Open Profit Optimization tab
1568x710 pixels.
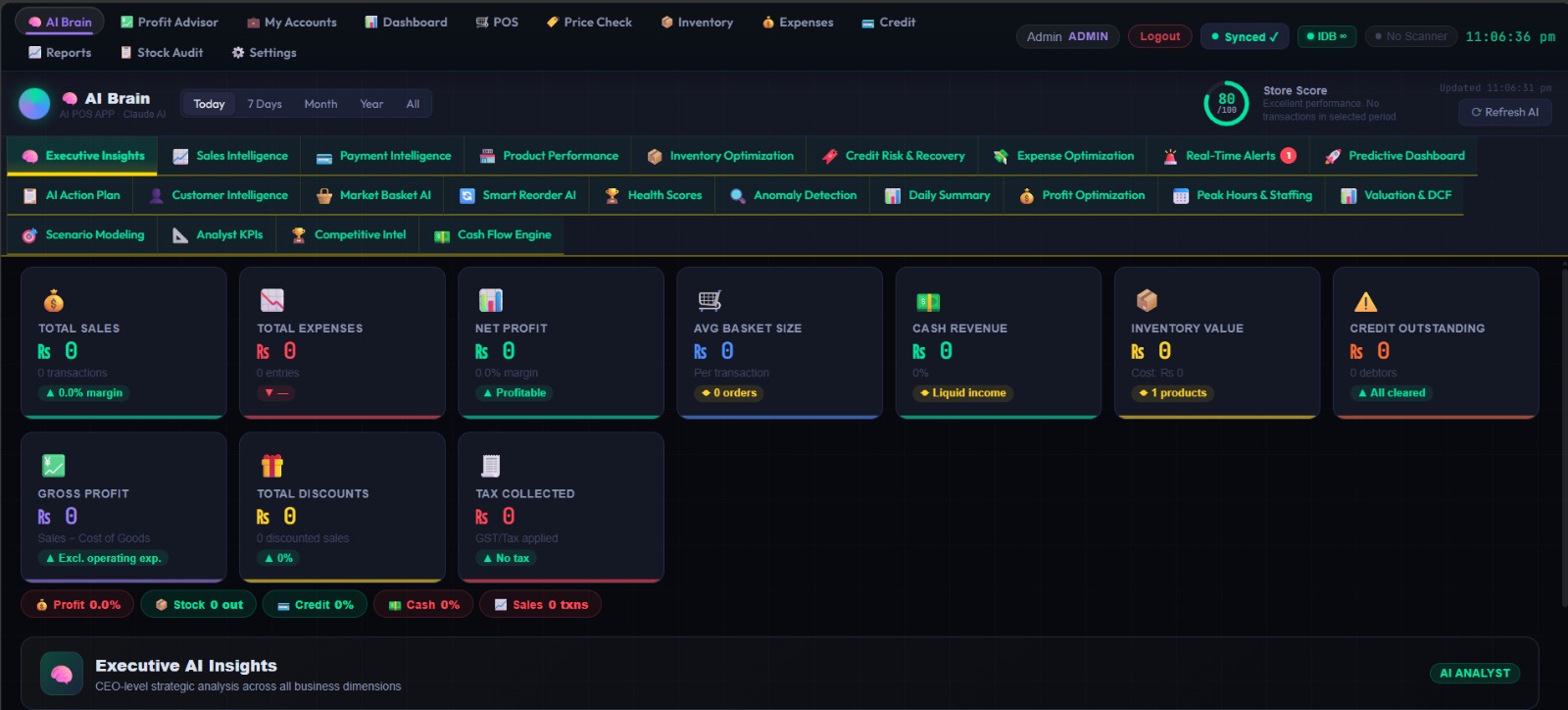pyautogui.click(x=1081, y=195)
